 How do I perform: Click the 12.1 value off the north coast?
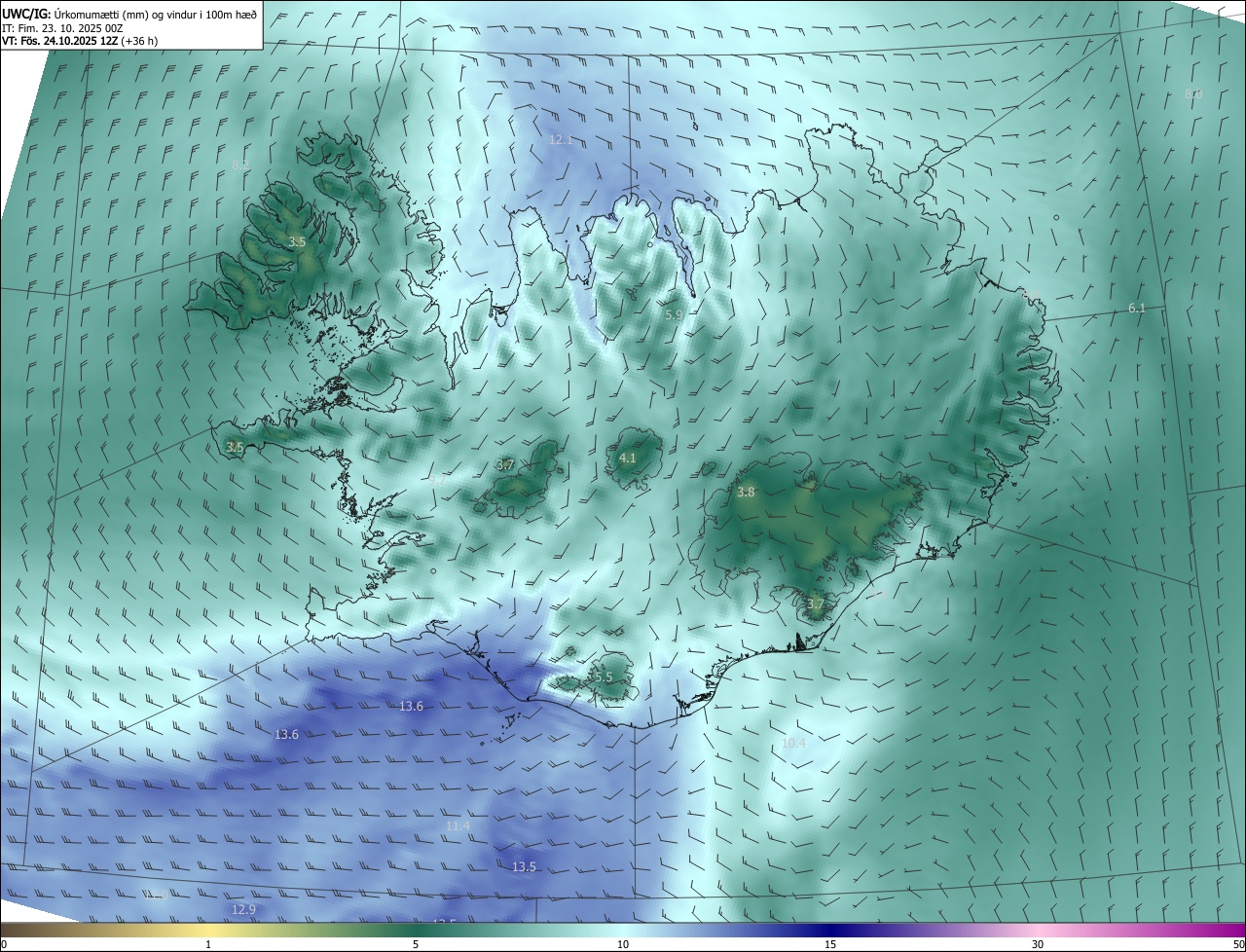561,140
